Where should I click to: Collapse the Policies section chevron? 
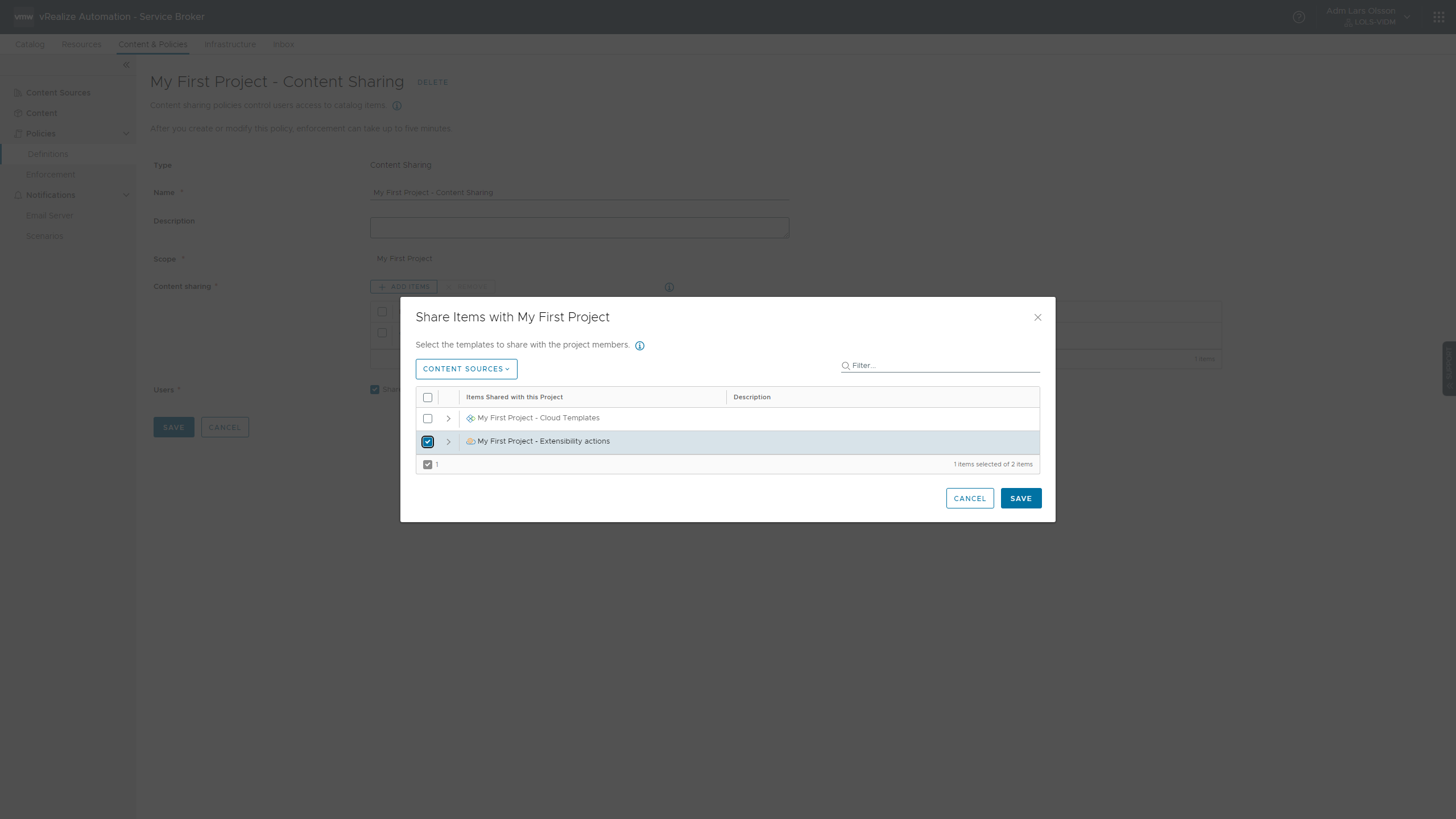(126, 134)
